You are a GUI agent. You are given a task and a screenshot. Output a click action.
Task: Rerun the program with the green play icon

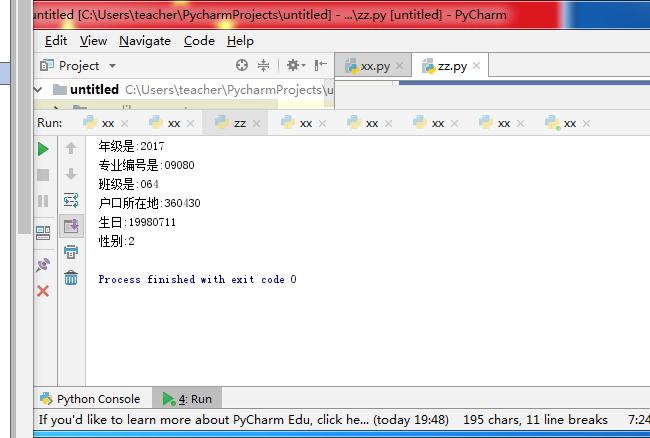43,149
